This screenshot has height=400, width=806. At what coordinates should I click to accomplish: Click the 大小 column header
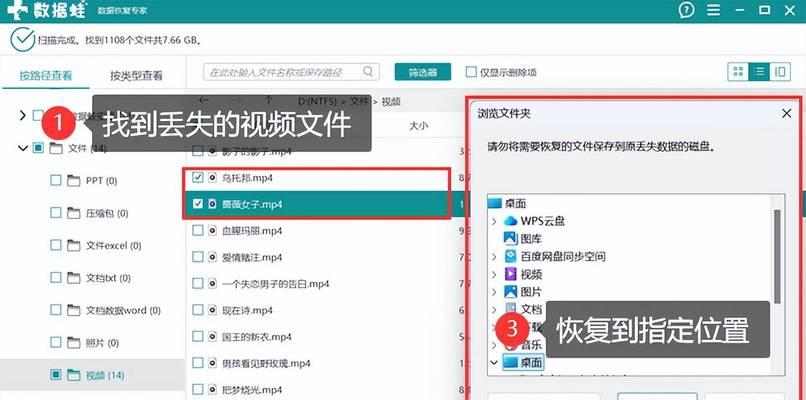coord(418,125)
